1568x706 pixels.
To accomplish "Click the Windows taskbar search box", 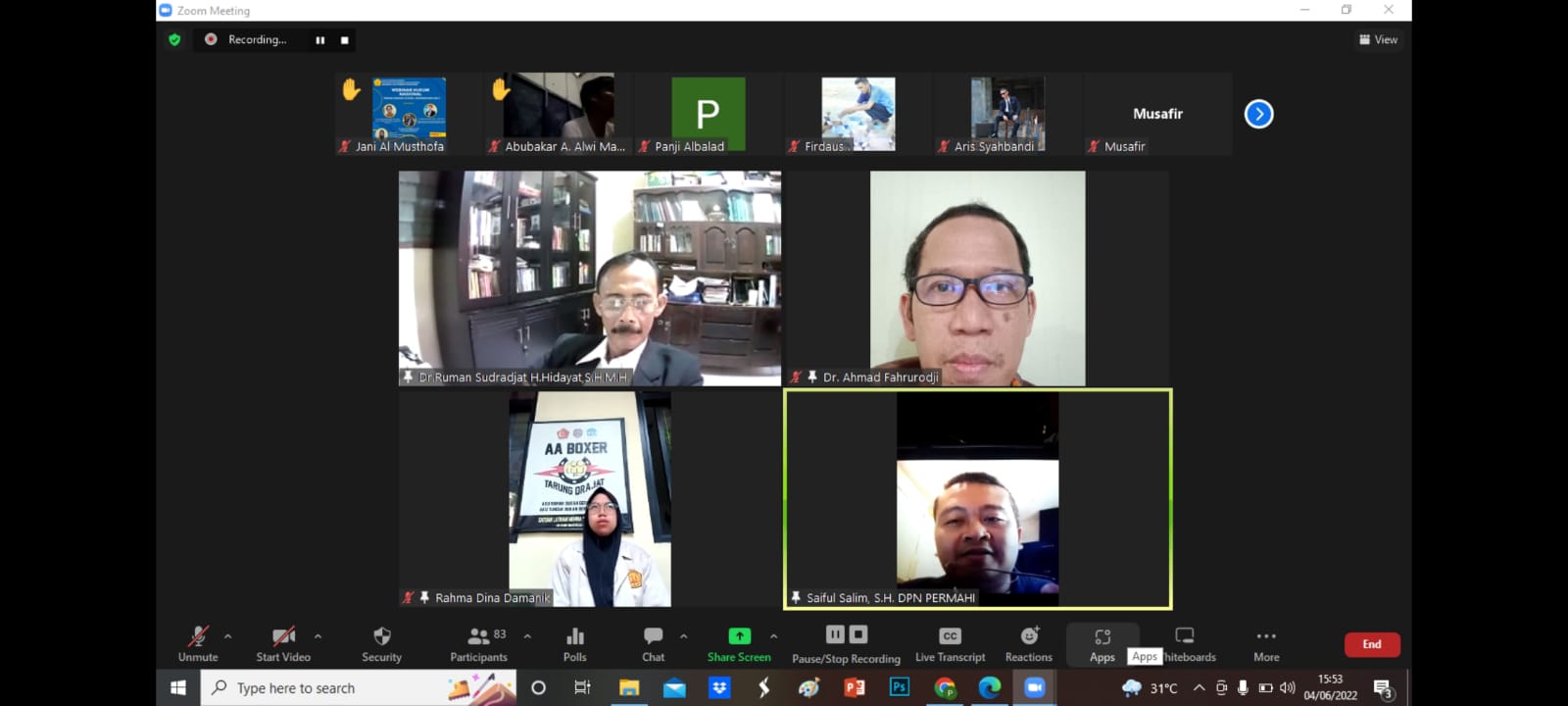I will click(359, 688).
